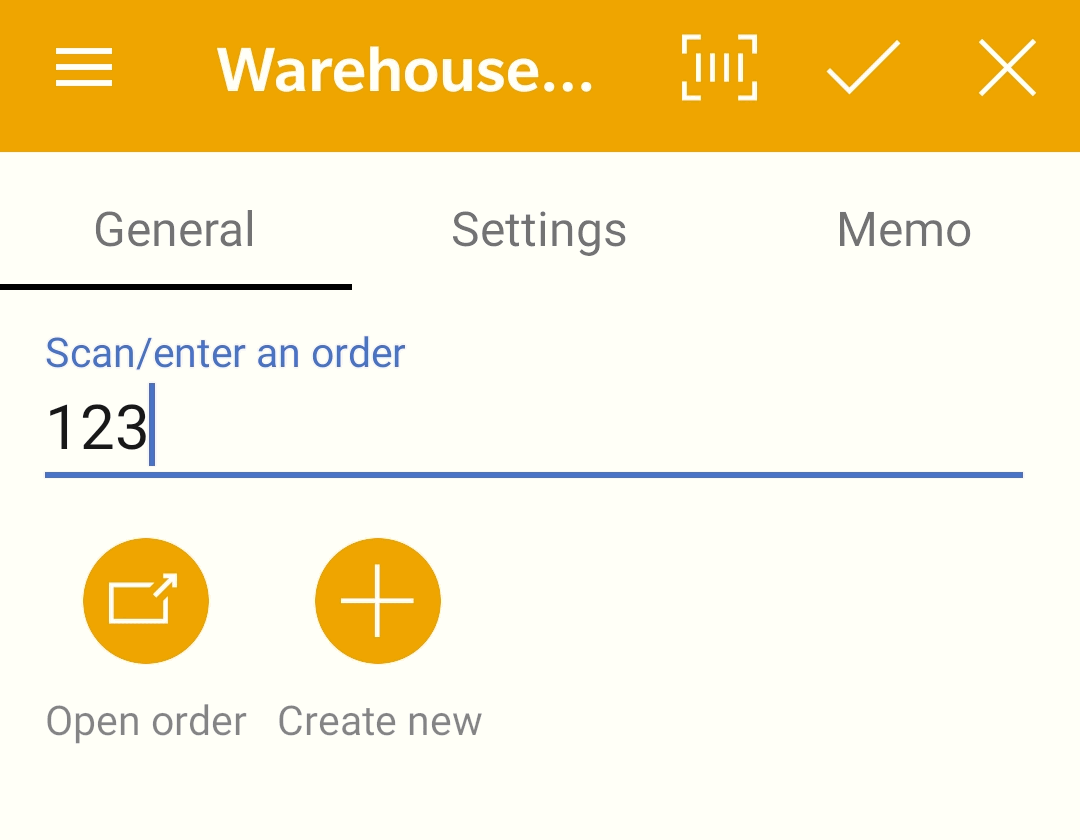
Task: Click the Create new plus icon
Action: tap(377, 600)
